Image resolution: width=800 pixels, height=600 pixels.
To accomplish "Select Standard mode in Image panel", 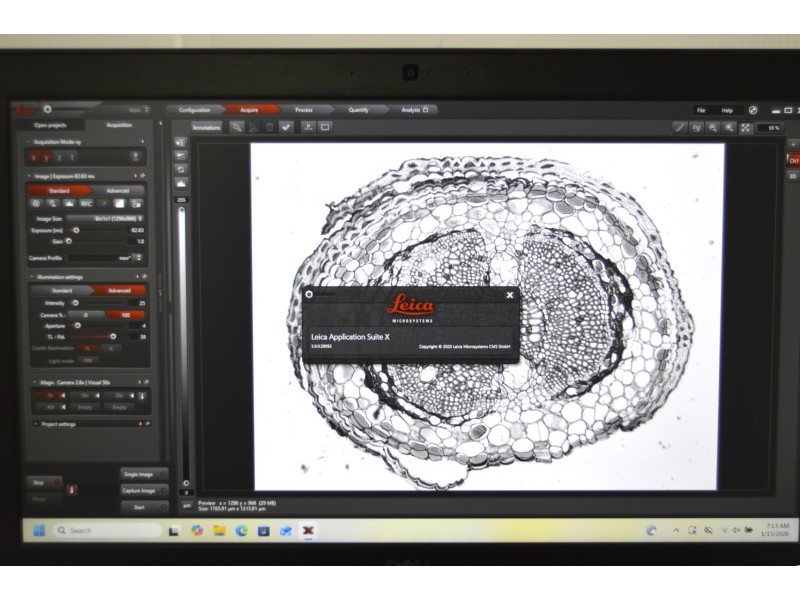I will pyautogui.click(x=59, y=190).
